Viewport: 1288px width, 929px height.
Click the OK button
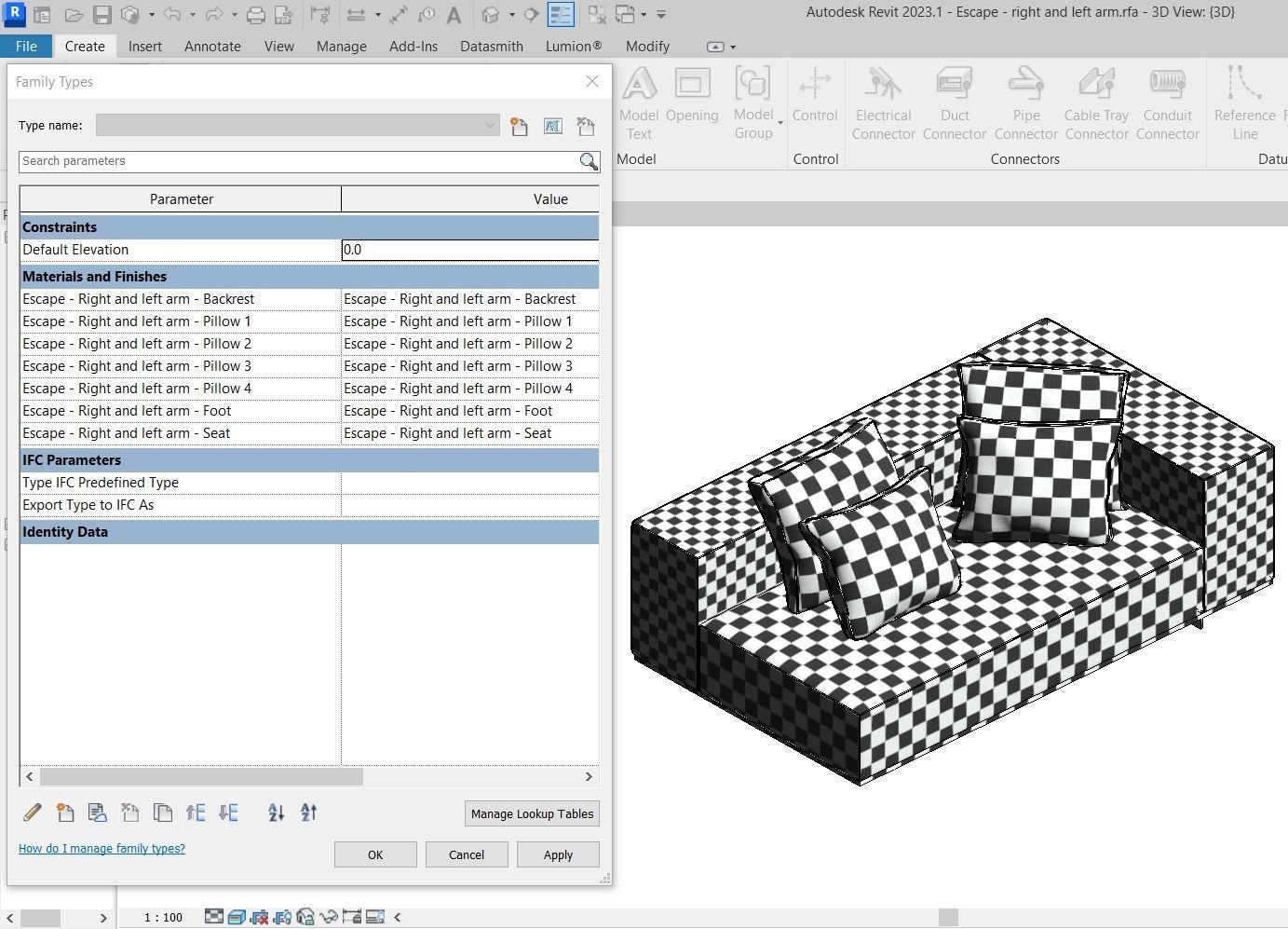(375, 854)
